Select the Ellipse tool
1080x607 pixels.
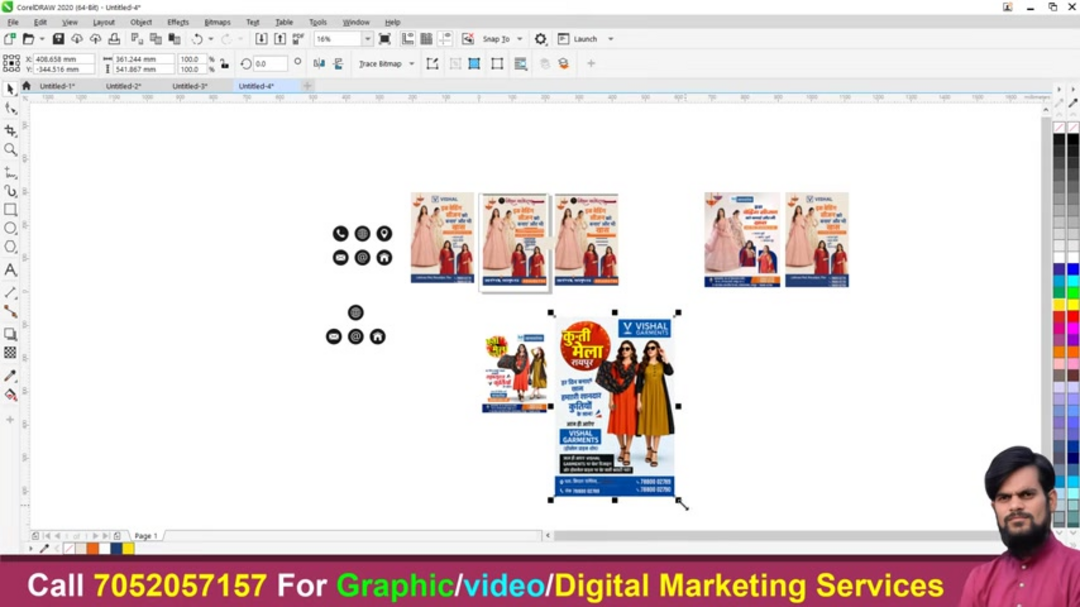pos(10,228)
